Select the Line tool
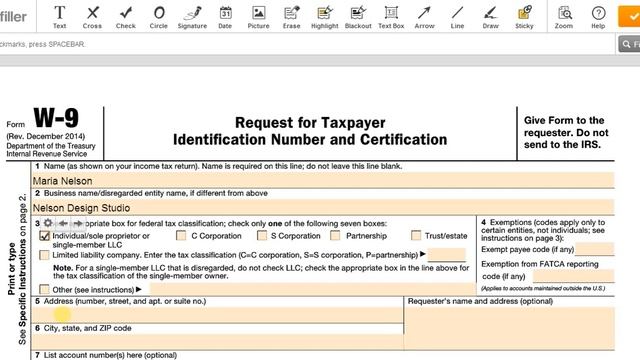This screenshot has height=360, width=640. pyautogui.click(x=458, y=17)
